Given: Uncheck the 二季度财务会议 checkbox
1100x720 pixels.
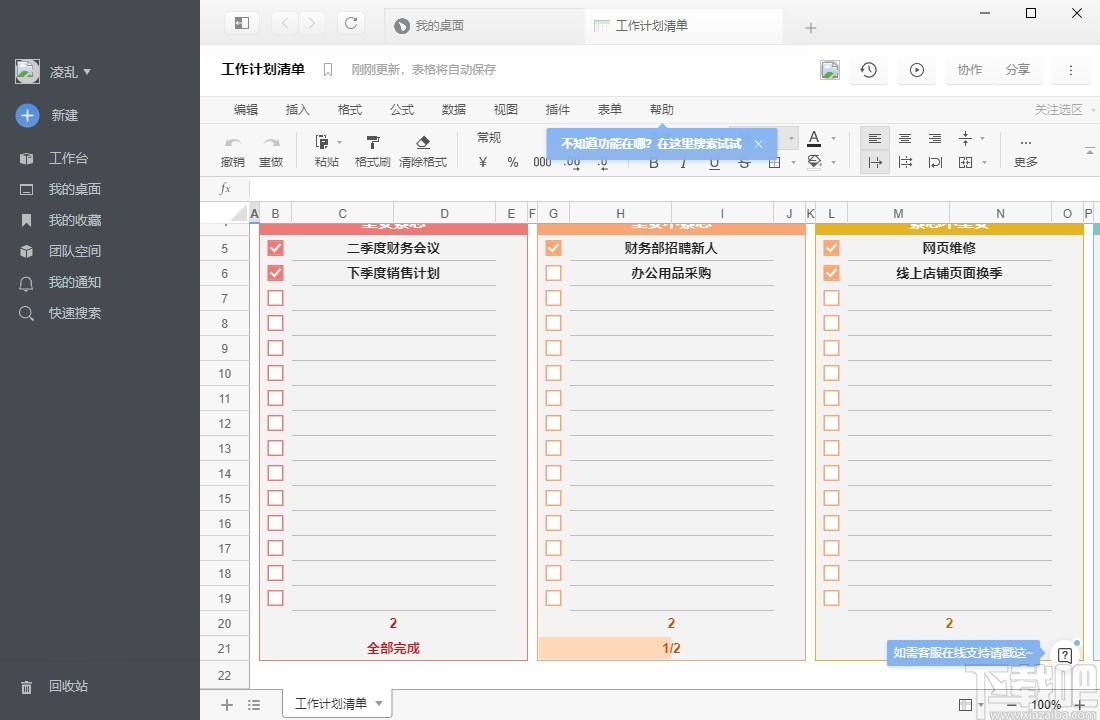Looking at the screenshot, I should [x=275, y=247].
